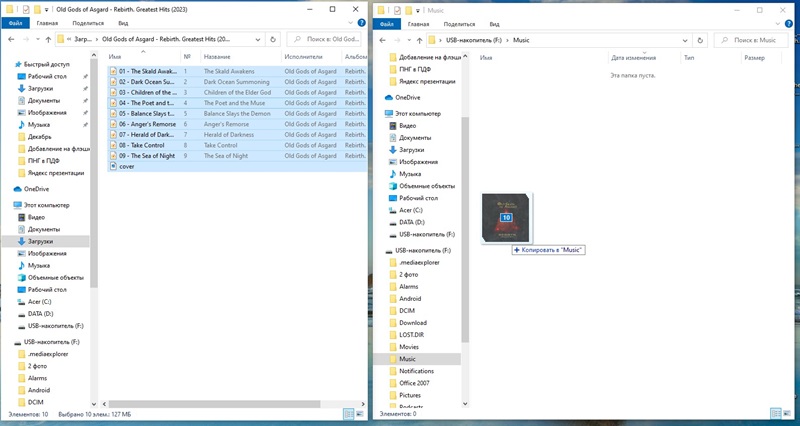Open Вид tab in Music window
The image size is (800, 426).
pyautogui.click(x=494, y=24)
